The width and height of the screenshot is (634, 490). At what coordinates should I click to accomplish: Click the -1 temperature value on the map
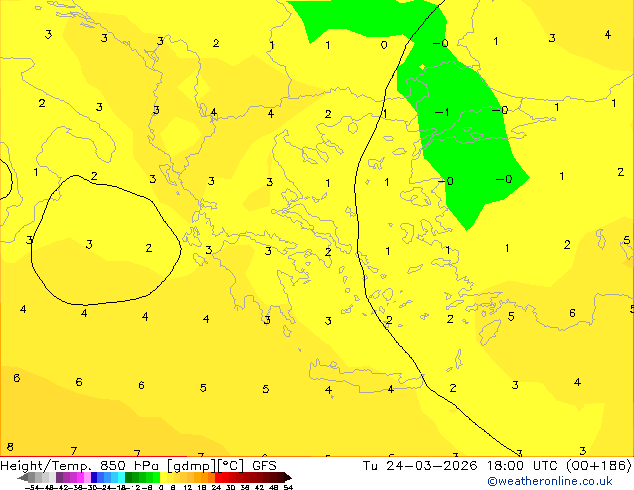(x=442, y=112)
